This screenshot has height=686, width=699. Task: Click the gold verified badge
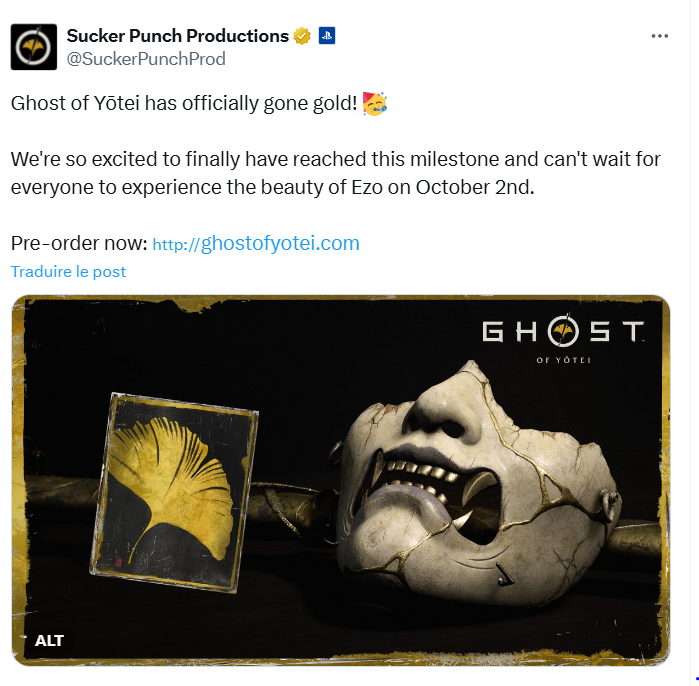pos(302,36)
